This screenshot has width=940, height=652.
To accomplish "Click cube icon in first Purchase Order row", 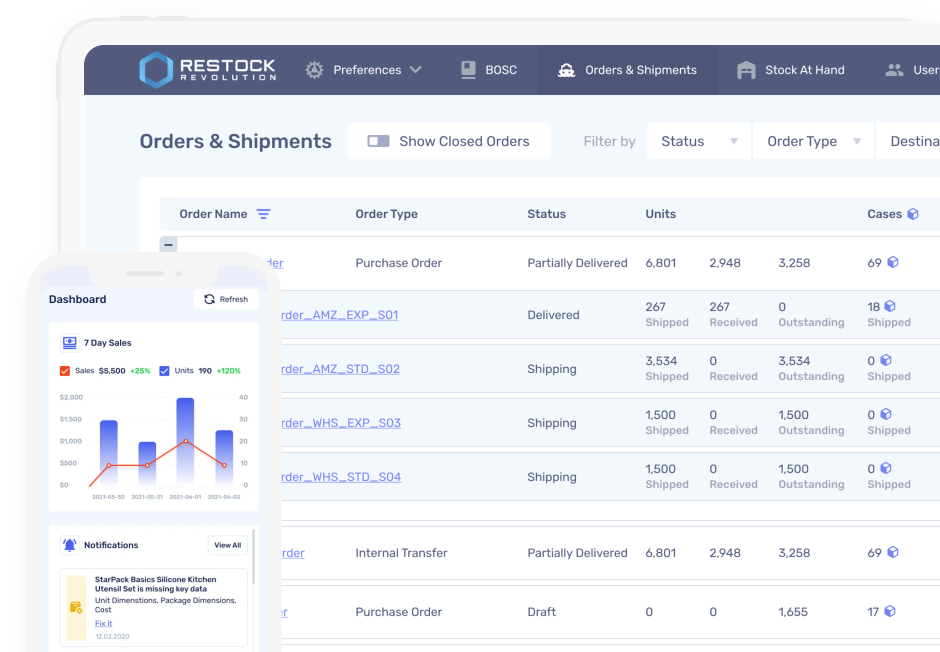I will point(893,262).
